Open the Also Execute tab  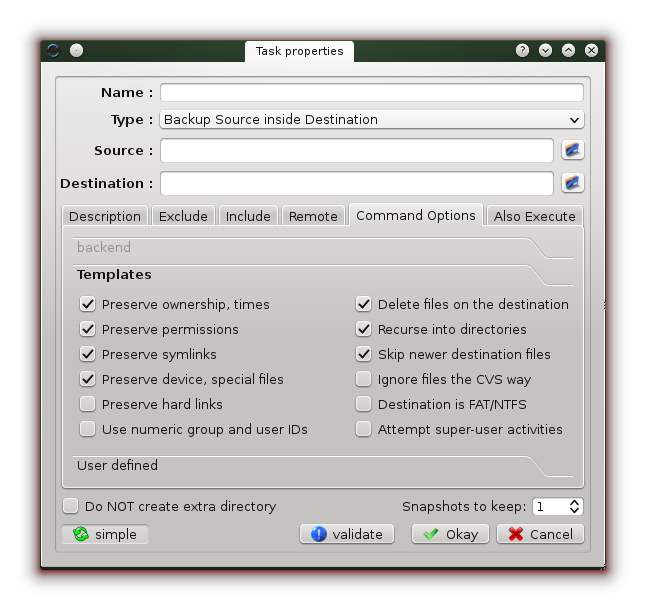(x=534, y=216)
